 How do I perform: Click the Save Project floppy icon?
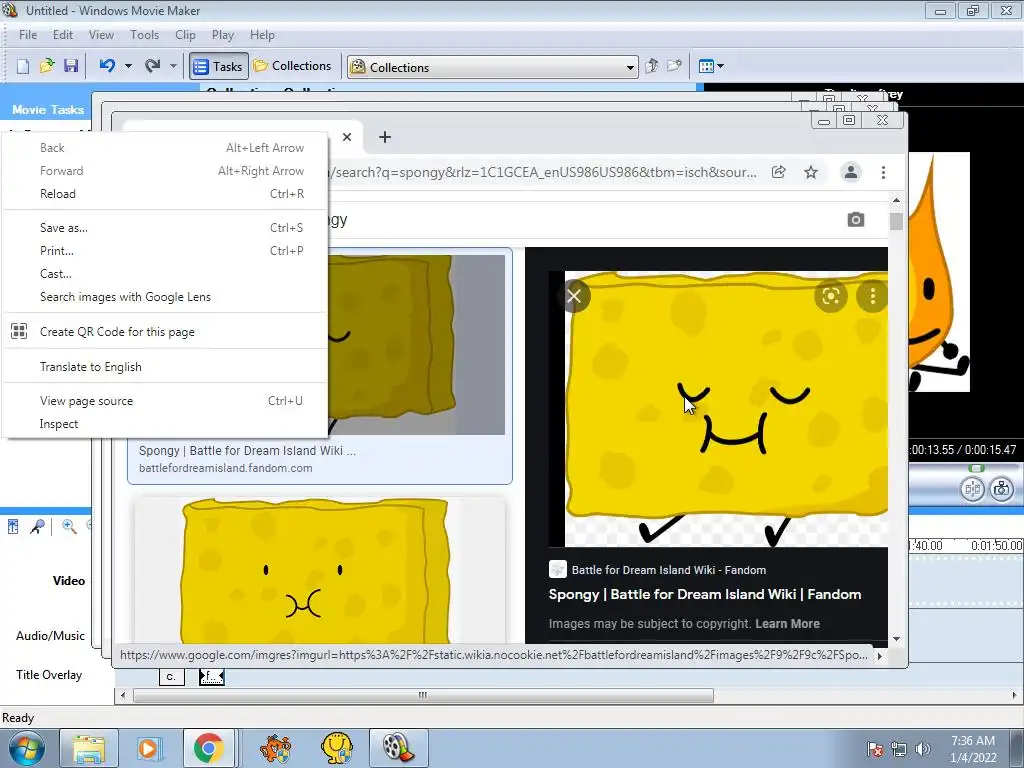[x=71, y=66]
